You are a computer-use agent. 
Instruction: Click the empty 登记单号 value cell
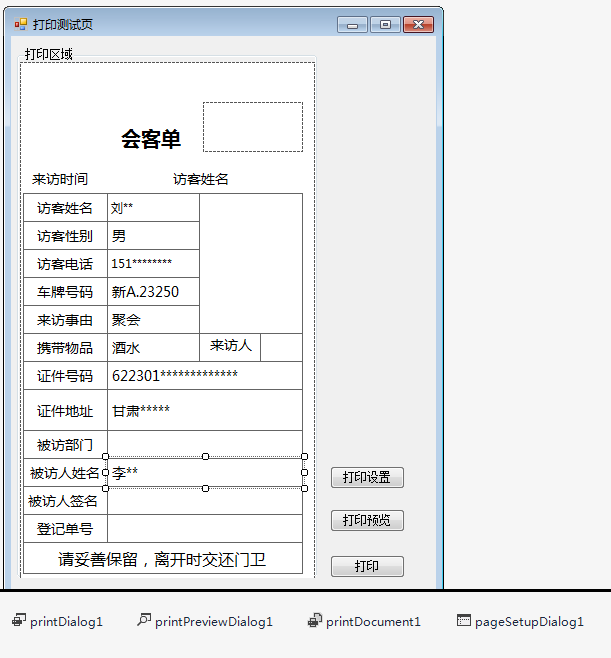click(205, 529)
